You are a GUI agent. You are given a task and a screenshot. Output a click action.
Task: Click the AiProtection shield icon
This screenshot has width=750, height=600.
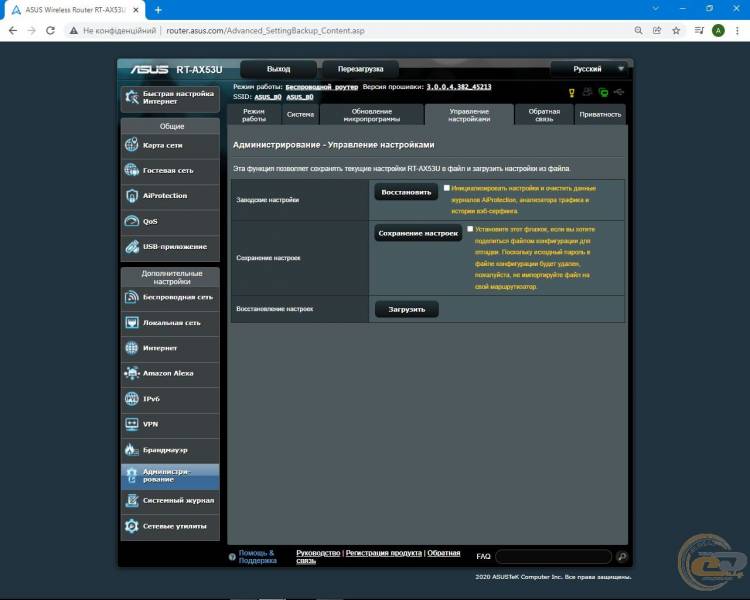click(x=132, y=195)
